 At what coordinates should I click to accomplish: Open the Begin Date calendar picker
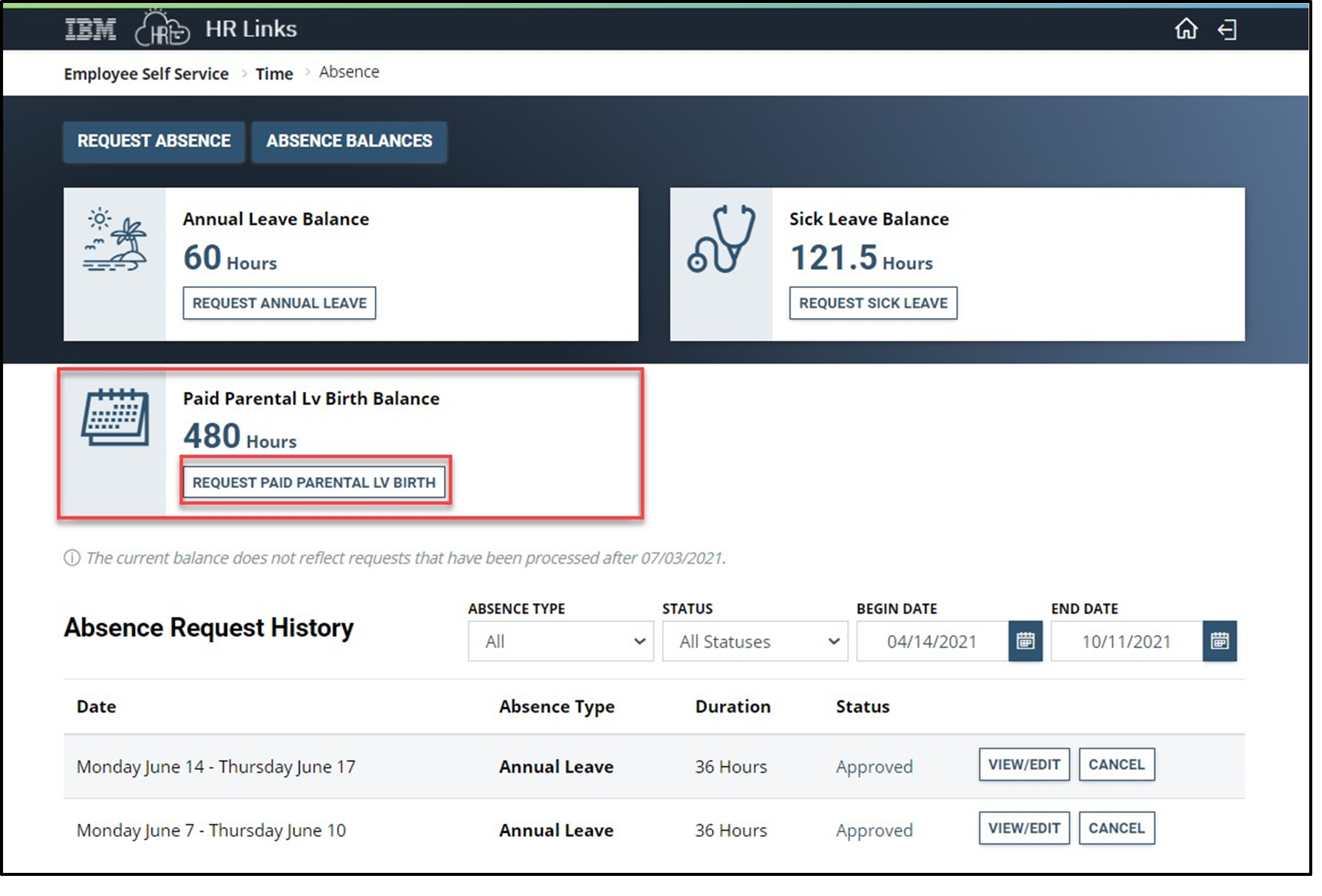point(1026,640)
